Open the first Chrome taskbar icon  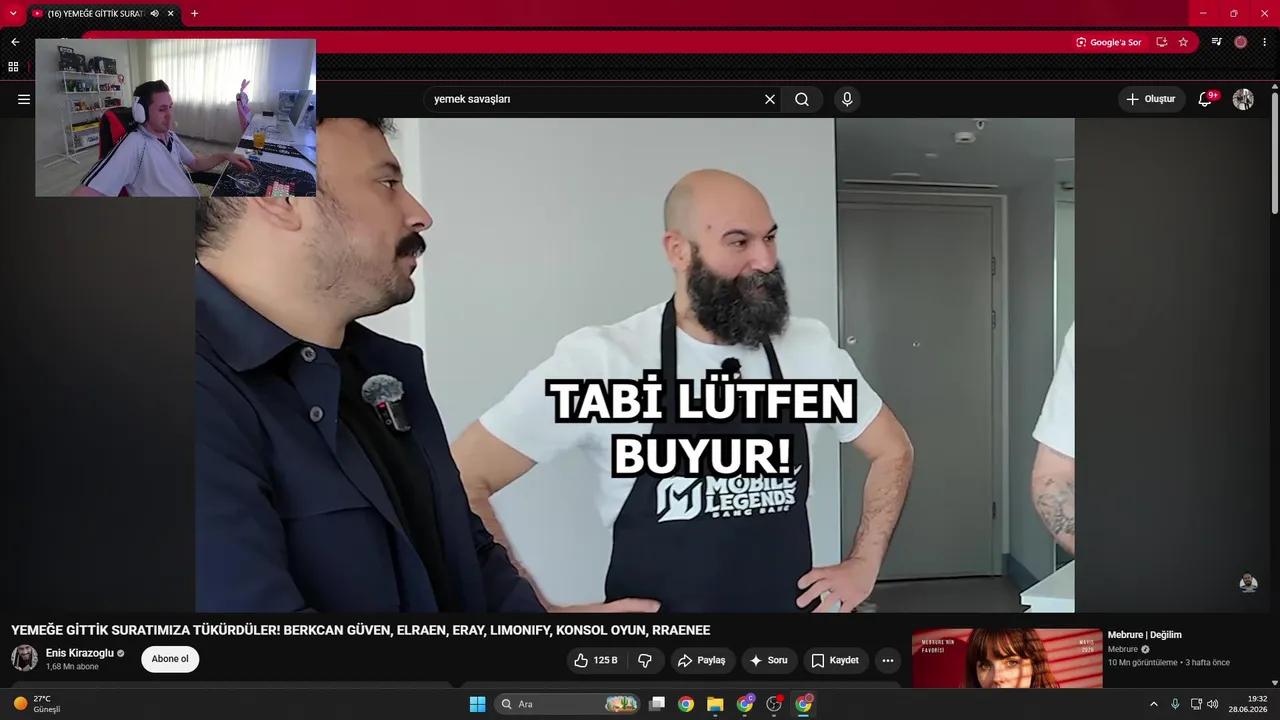tap(686, 704)
